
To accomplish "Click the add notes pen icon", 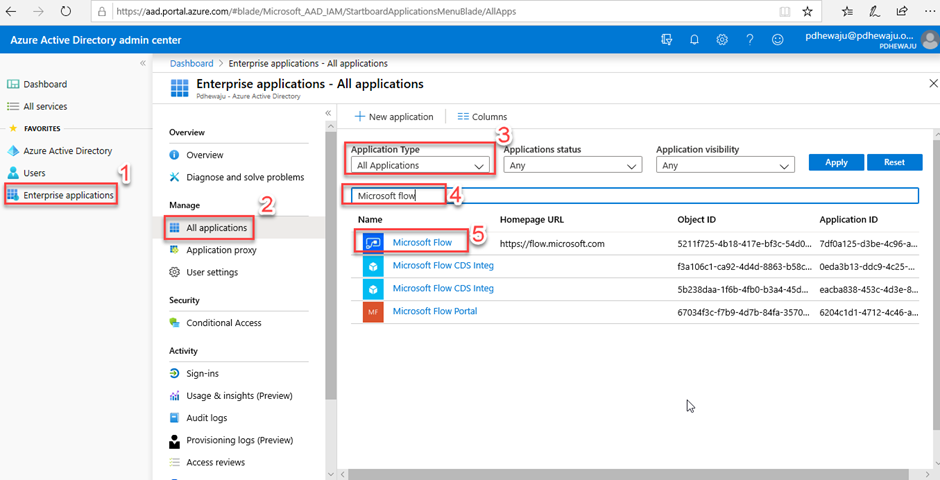I will (875, 11).
